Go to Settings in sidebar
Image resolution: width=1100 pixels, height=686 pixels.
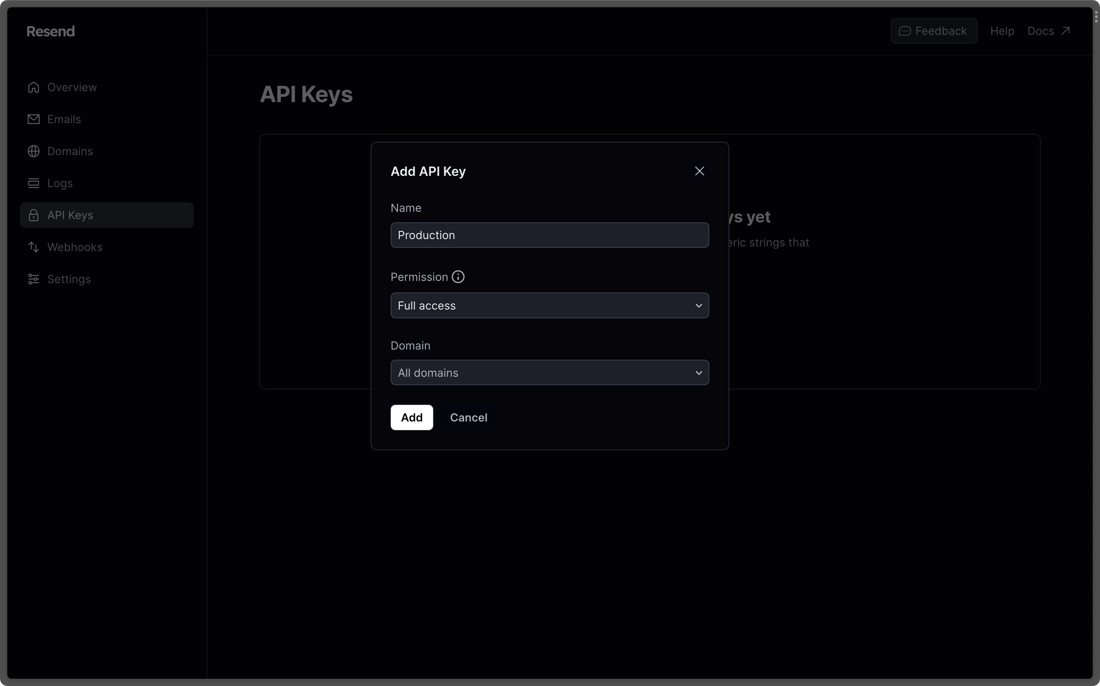[x=69, y=279]
